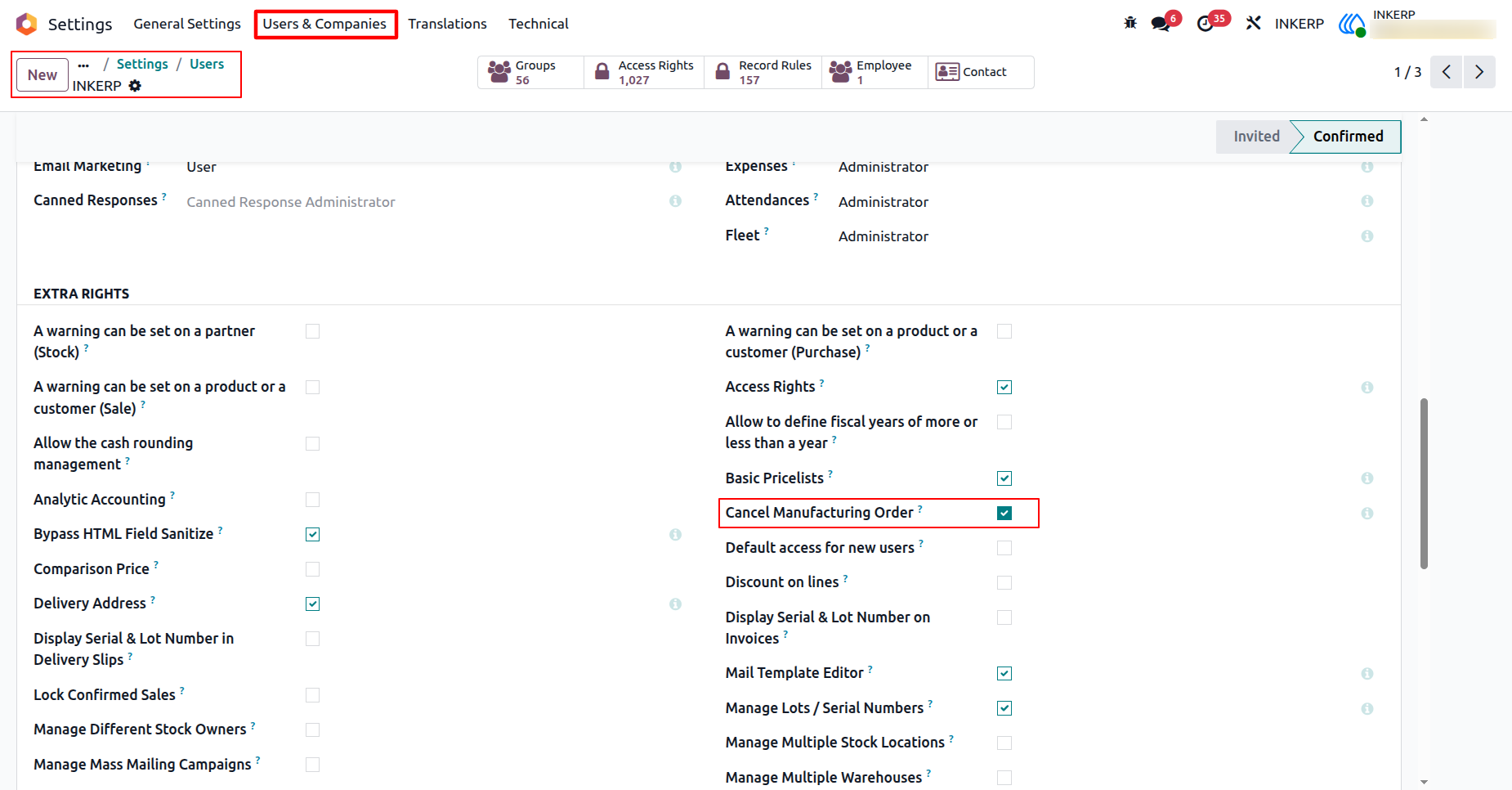This screenshot has width=1512, height=790.
Task: Open the conversations chat icon
Action: pyautogui.click(x=1161, y=24)
